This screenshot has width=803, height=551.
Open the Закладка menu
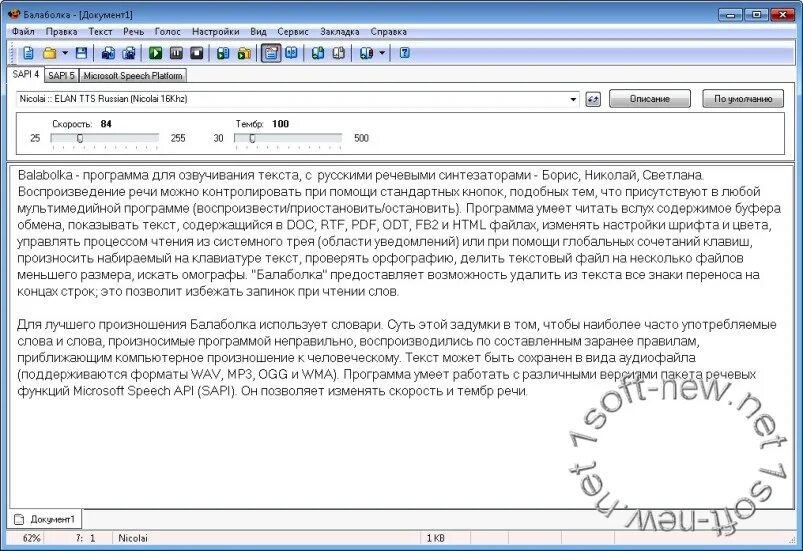tap(340, 32)
